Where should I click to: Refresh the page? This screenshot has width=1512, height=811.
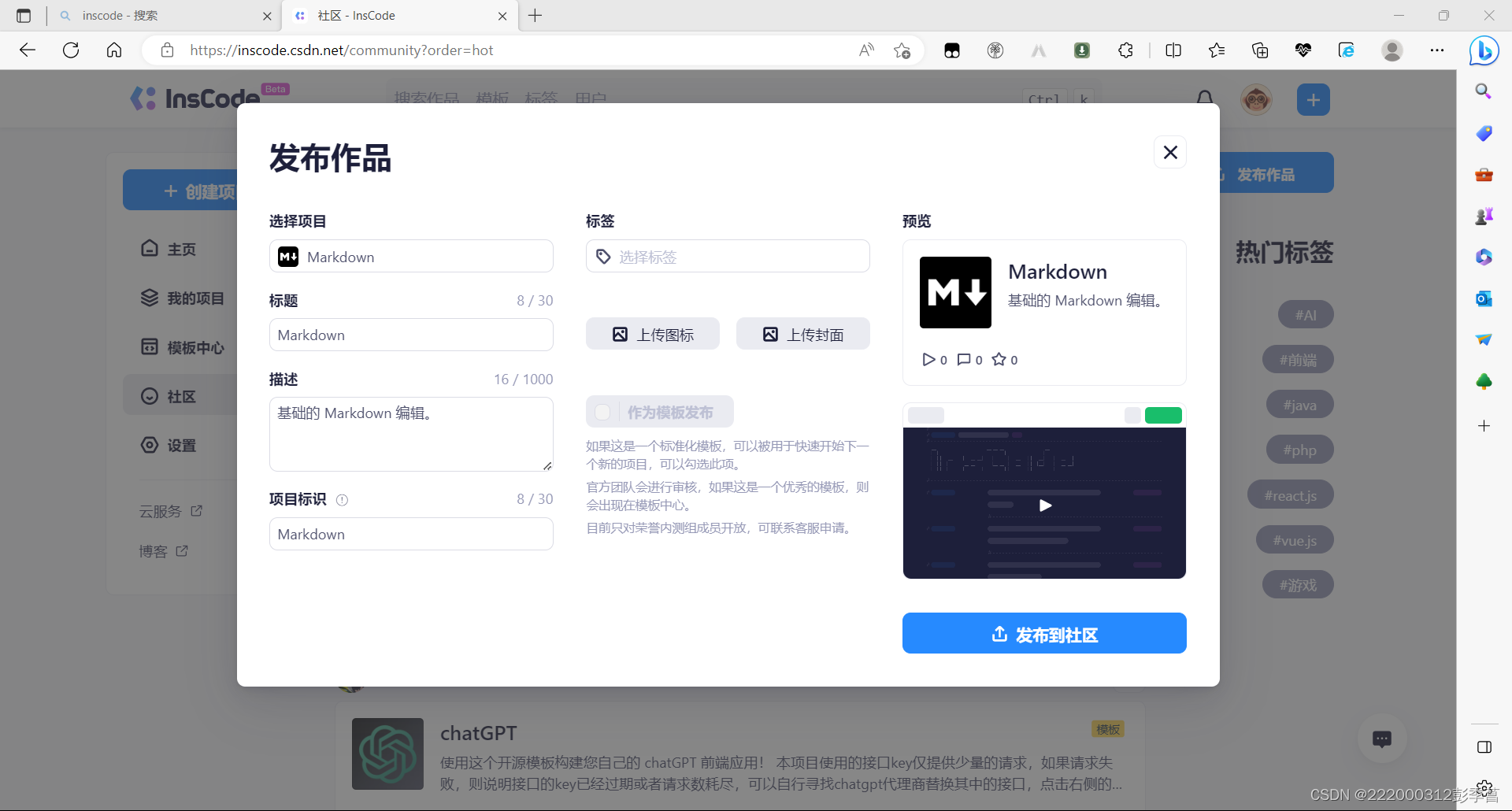(71, 50)
